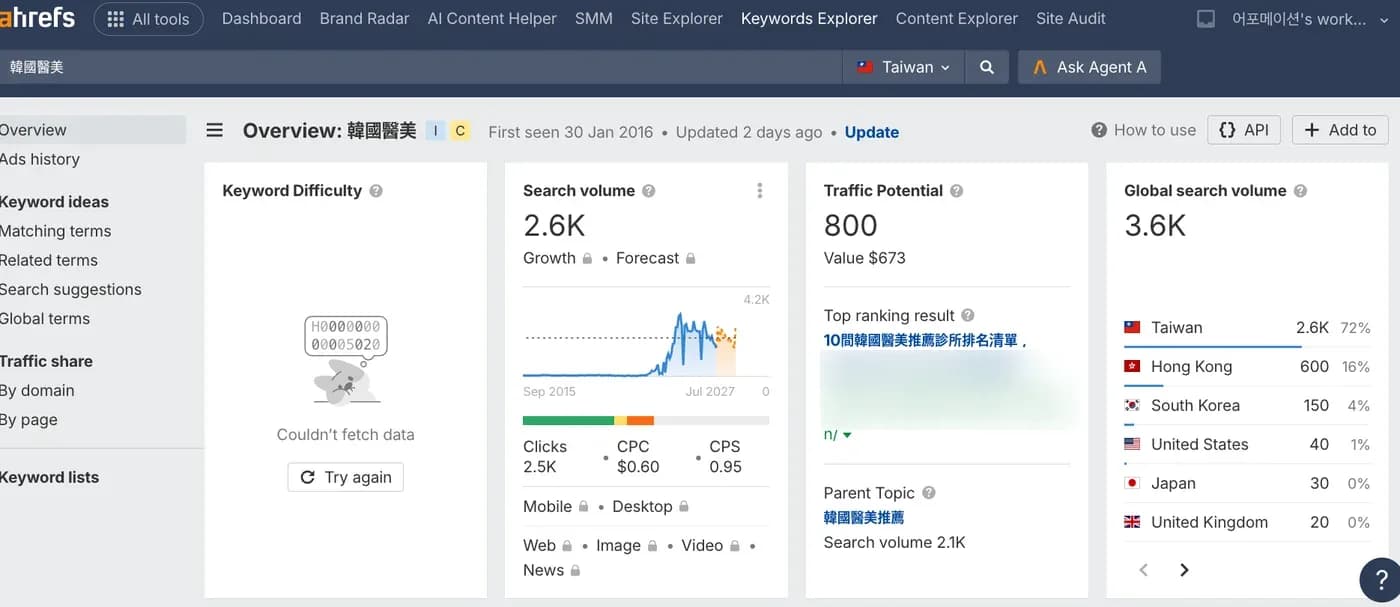Click the locked Web option

pyautogui.click(x=547, y=546)
